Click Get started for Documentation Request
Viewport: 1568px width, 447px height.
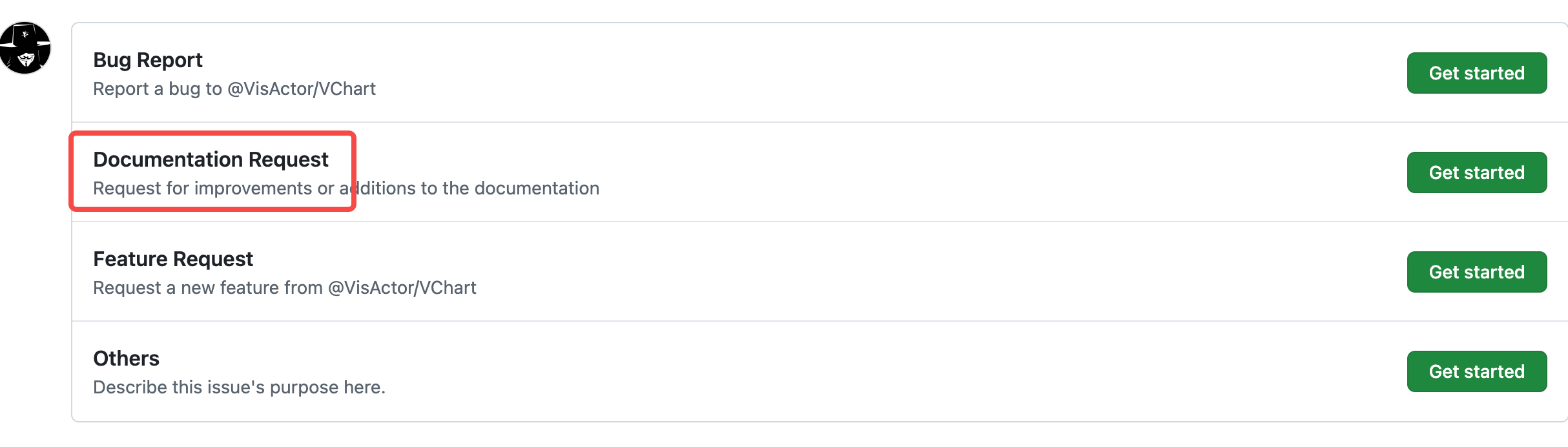(1476, 172)
